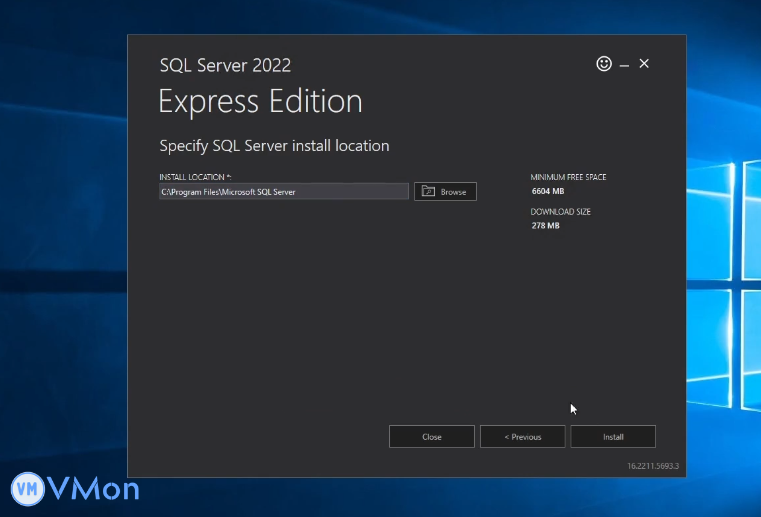The image size is (761, 517).
Task: Minimize the SQL Server installer window
Action: [x=625, y=65]
